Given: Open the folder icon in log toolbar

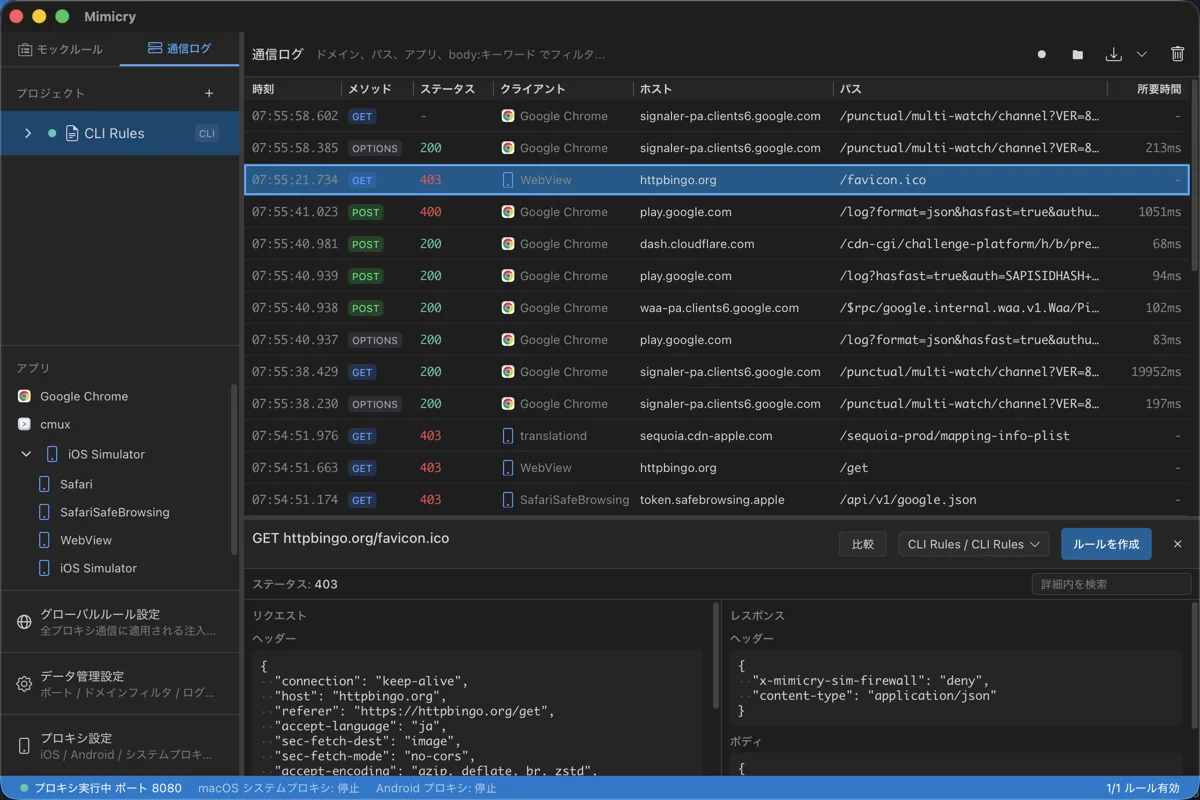Looking at the screenshot, I should (x=1077, y=55).
